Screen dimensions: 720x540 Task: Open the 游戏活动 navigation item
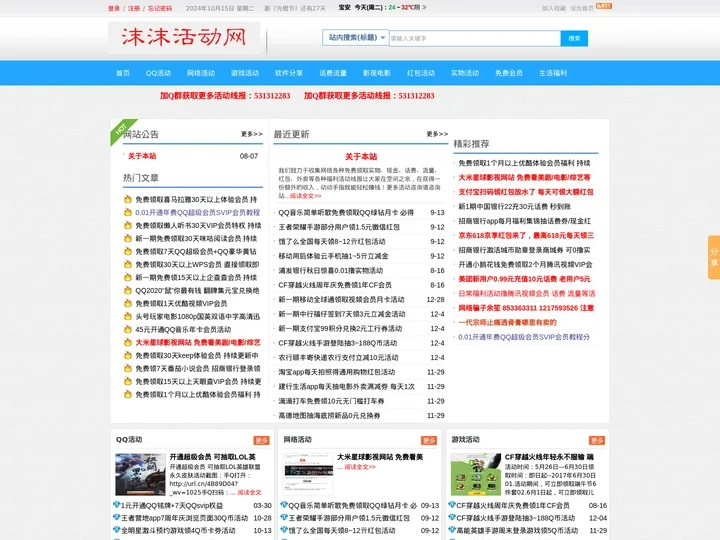(245, 73)
